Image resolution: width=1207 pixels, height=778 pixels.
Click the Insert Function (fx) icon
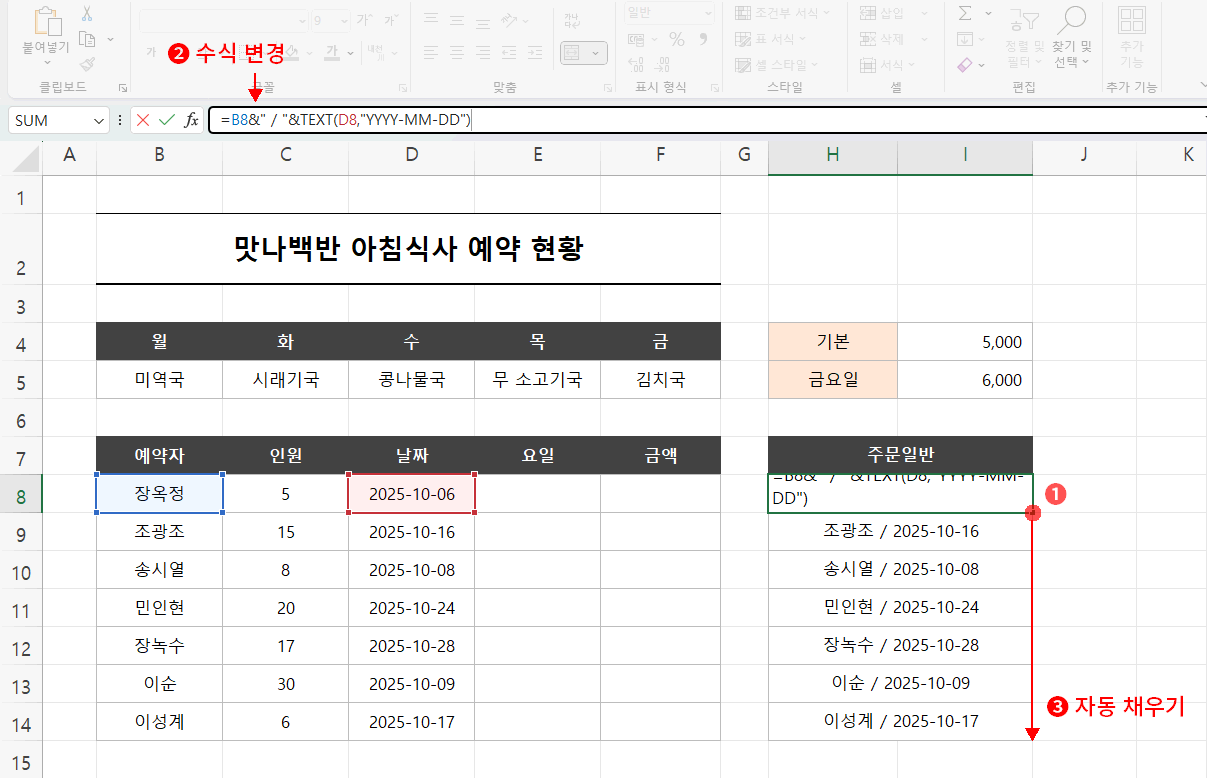(x=190, y=120)
